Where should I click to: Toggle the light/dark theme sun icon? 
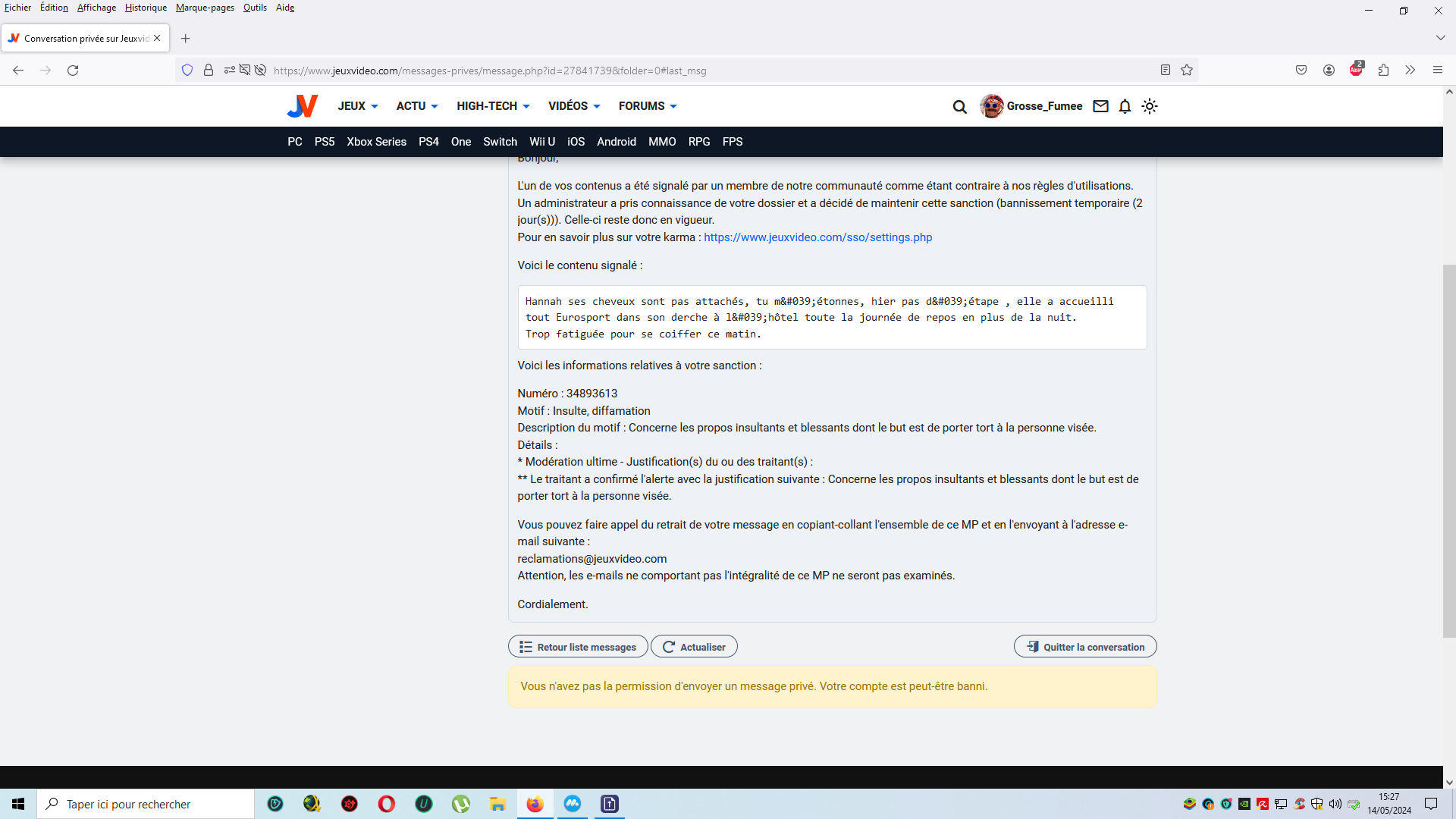[x=1150, y=106]
